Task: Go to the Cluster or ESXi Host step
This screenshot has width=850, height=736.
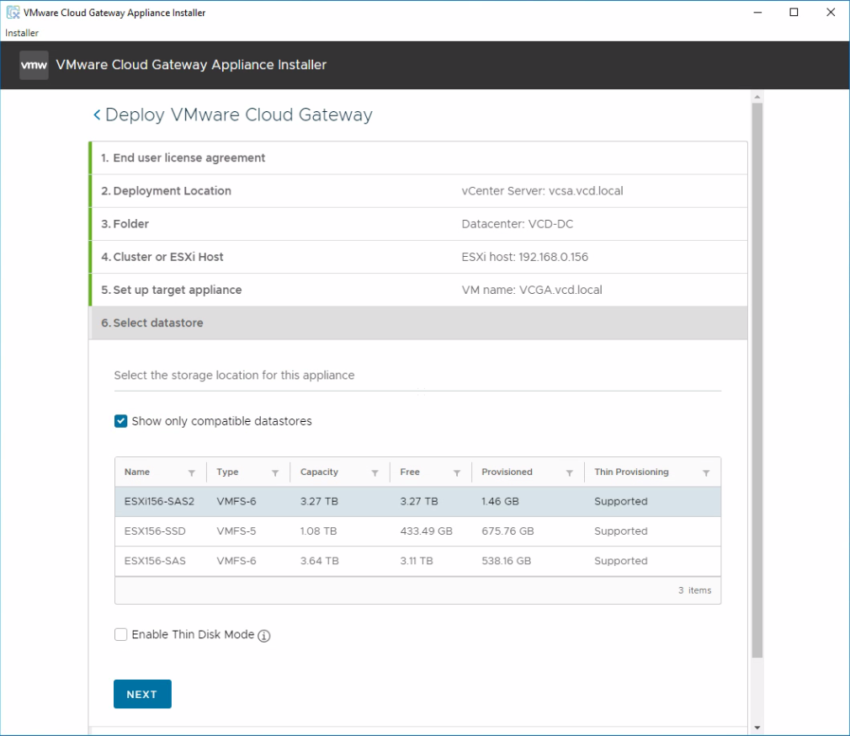Action: 417,256
